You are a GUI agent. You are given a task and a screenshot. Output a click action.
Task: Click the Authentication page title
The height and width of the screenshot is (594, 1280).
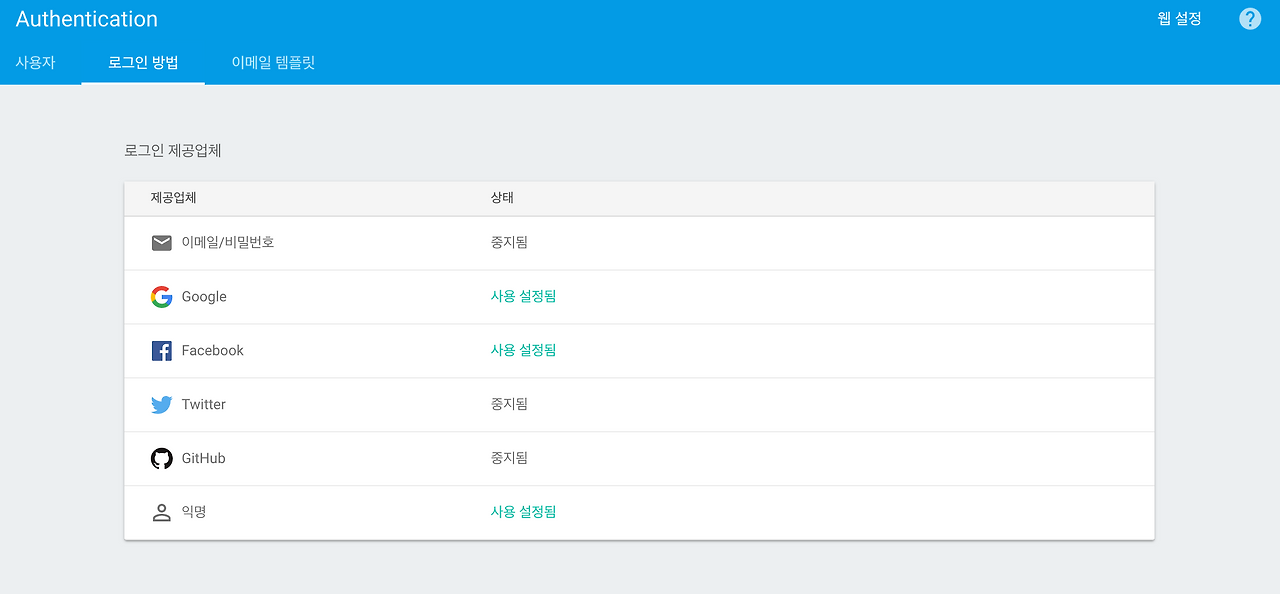[x=86, y=18]
